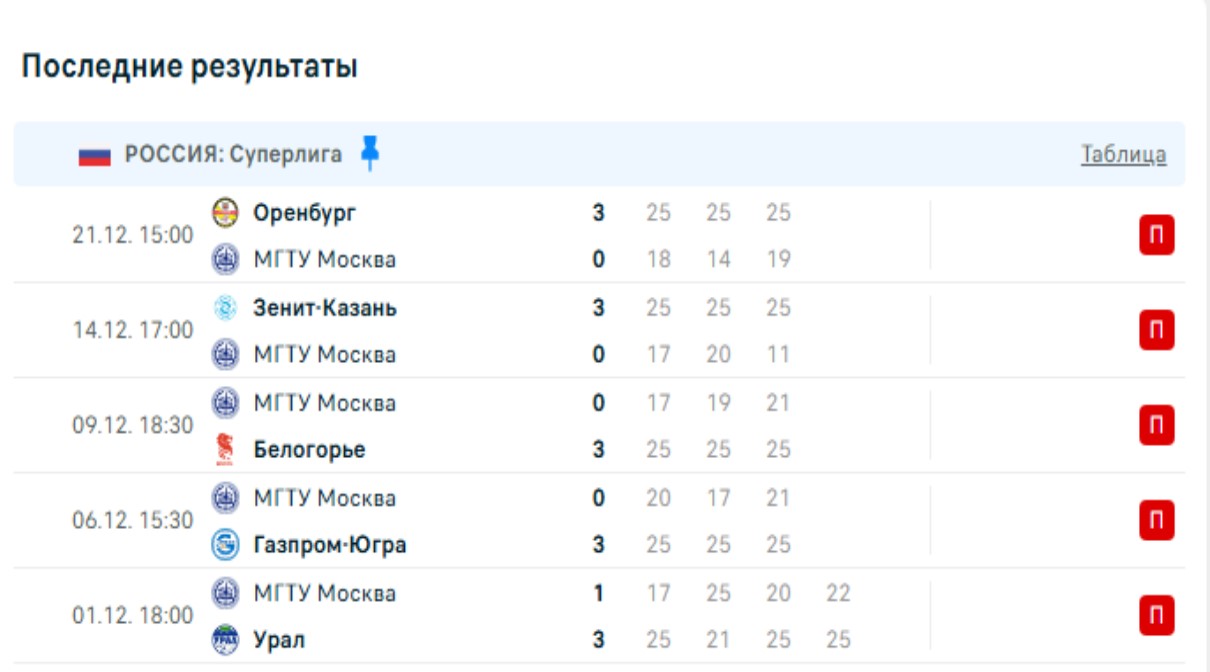
Task: Click the Оренбург team logo
Action: point(226,212)
